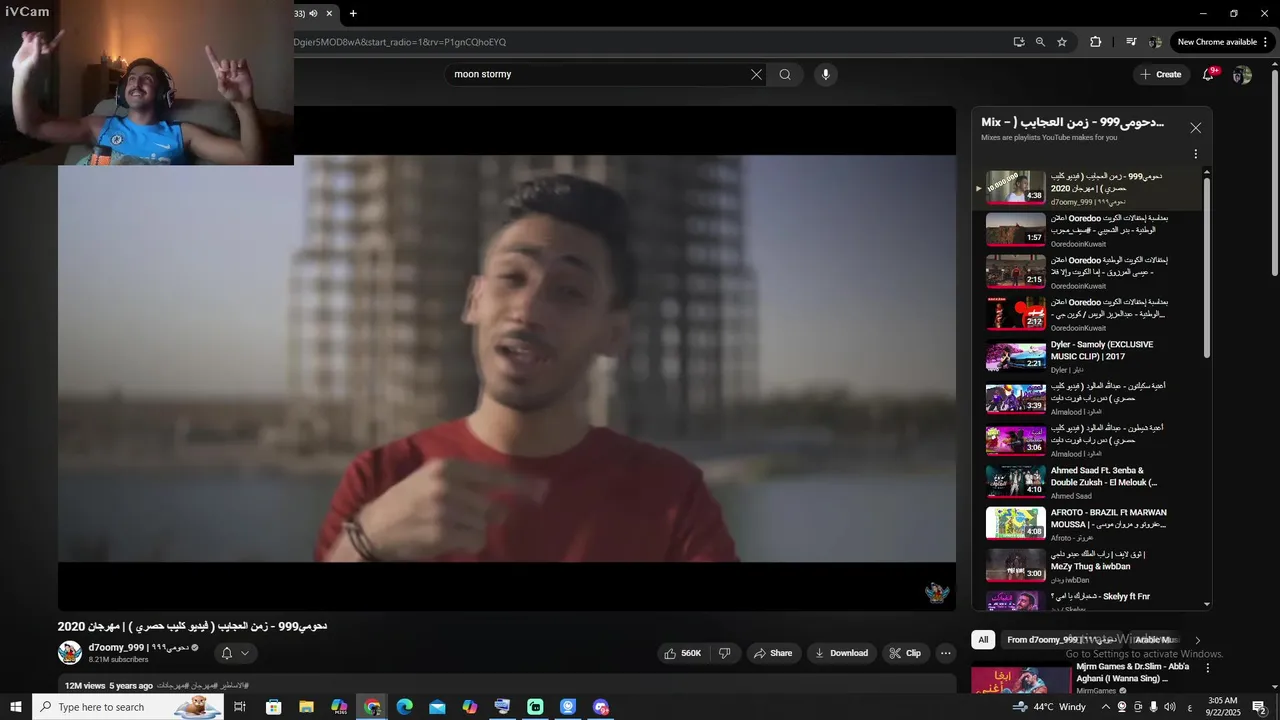Viewport: 1280px width, 720px height.
Task: Select the 'All' filter chip
Action: 983,640
